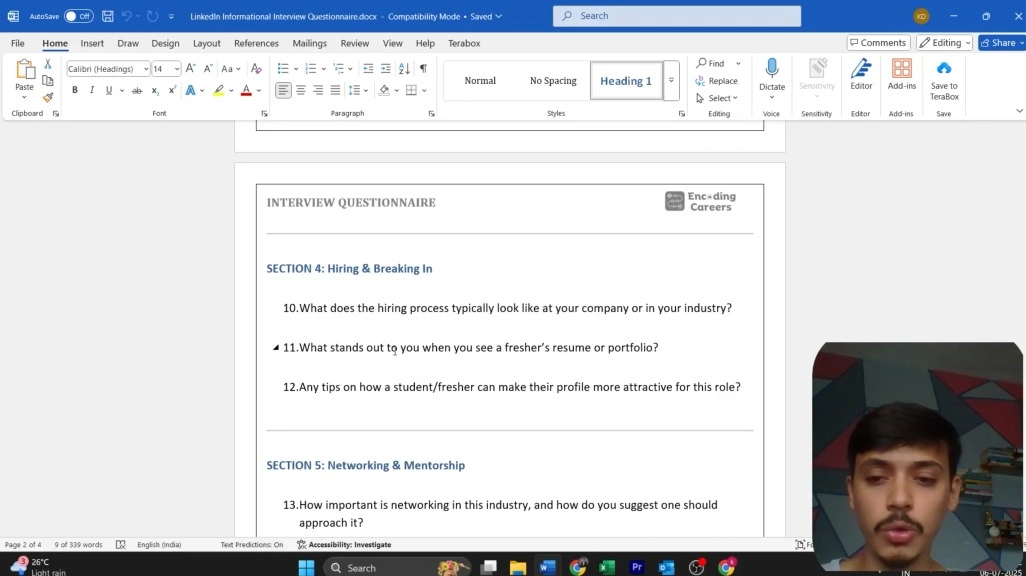Click Accessibility: Investigate in status bar
The image size is (1026, 576).
click(344, 545)
